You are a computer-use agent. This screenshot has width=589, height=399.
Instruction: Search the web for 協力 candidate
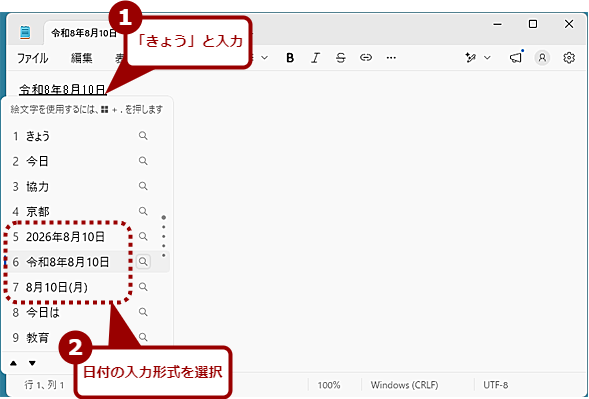tap(143, 186)
